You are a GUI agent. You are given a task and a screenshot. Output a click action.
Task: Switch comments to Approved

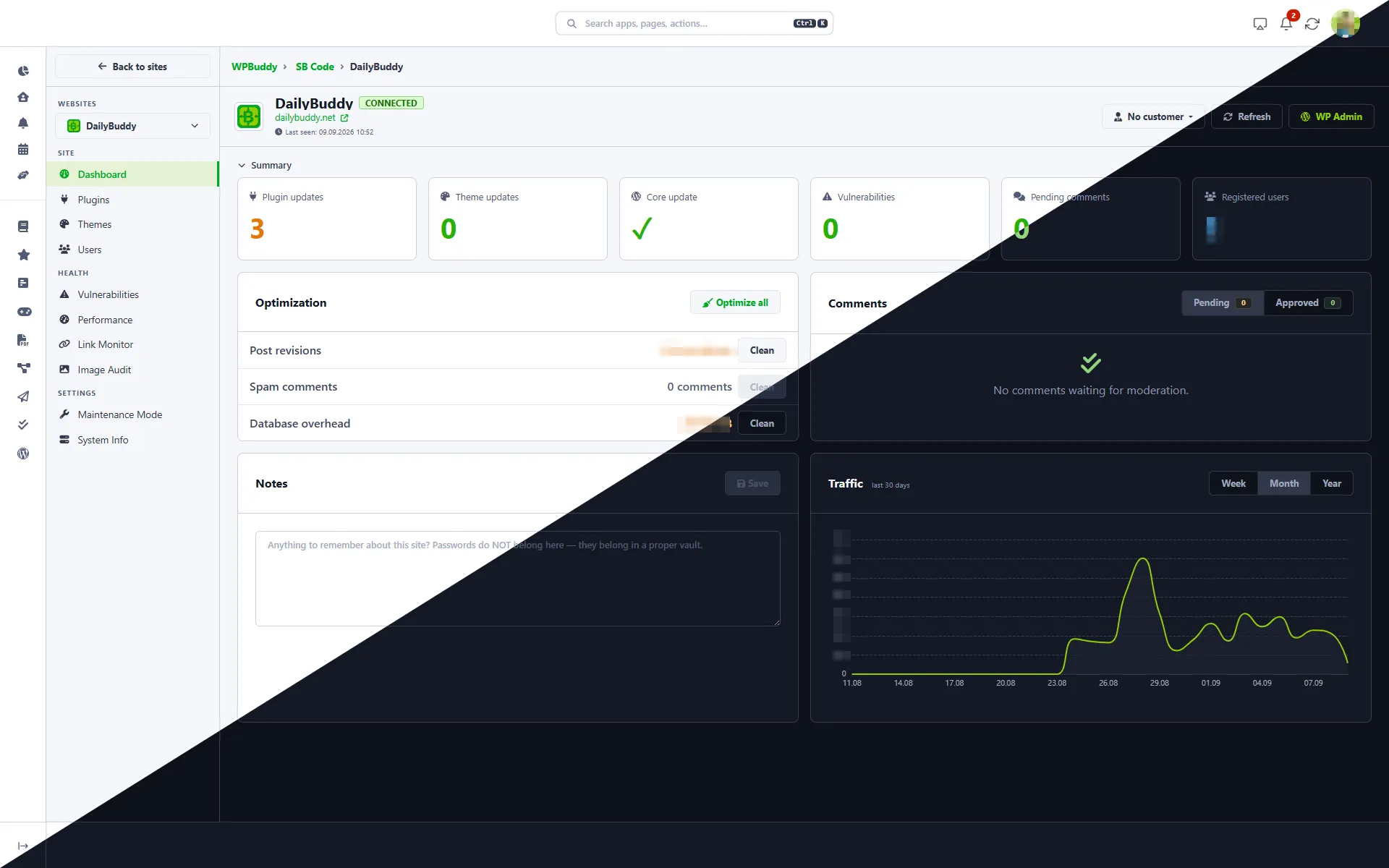click(x=1308, y=303)
